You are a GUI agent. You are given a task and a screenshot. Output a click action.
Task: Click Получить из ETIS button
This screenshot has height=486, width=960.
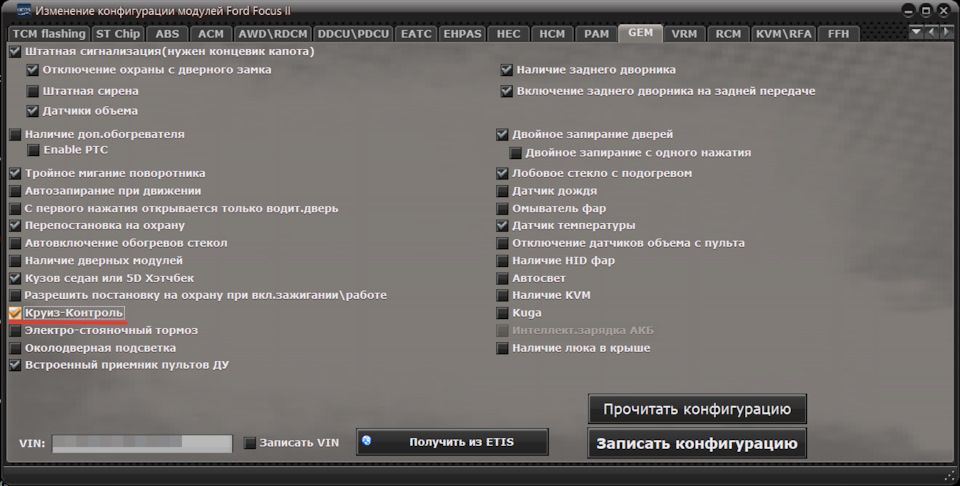click(x=452, y=442)
